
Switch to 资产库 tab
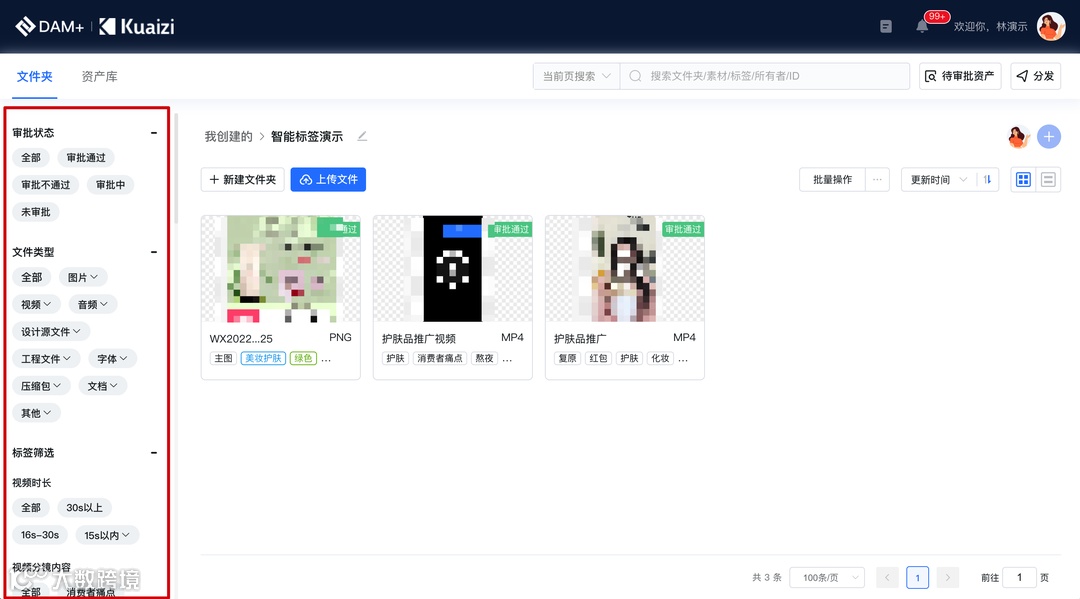click(x=99, y=76)
